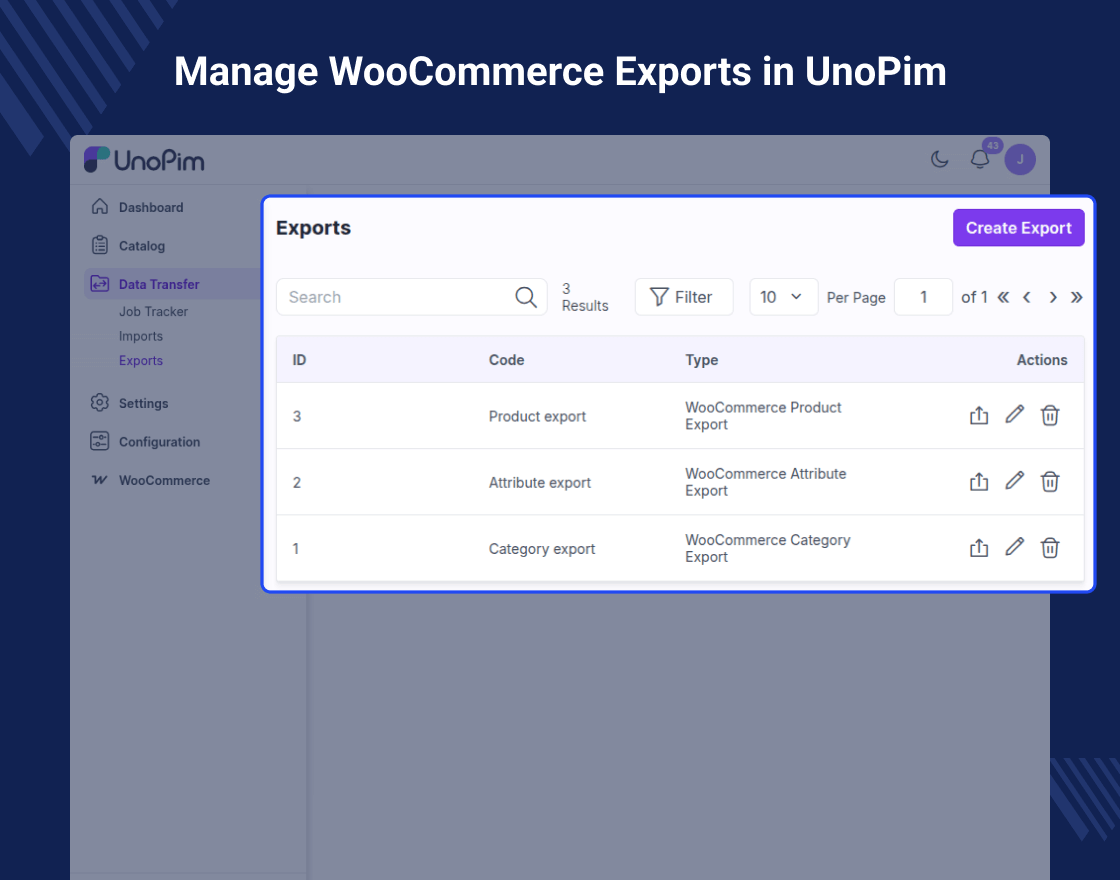Image resolution: width=1120 pixels, height=880 pixels.
Task: Open Catalog in sidebar
Action: pos(141,246)
